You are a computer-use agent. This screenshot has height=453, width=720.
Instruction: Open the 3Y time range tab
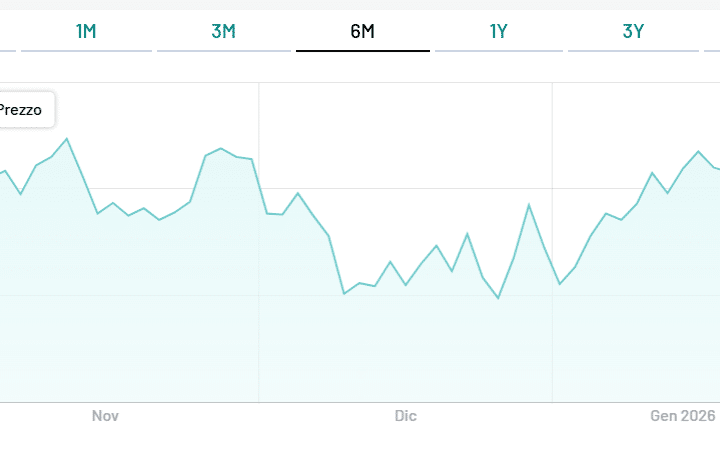click(633, 31)
